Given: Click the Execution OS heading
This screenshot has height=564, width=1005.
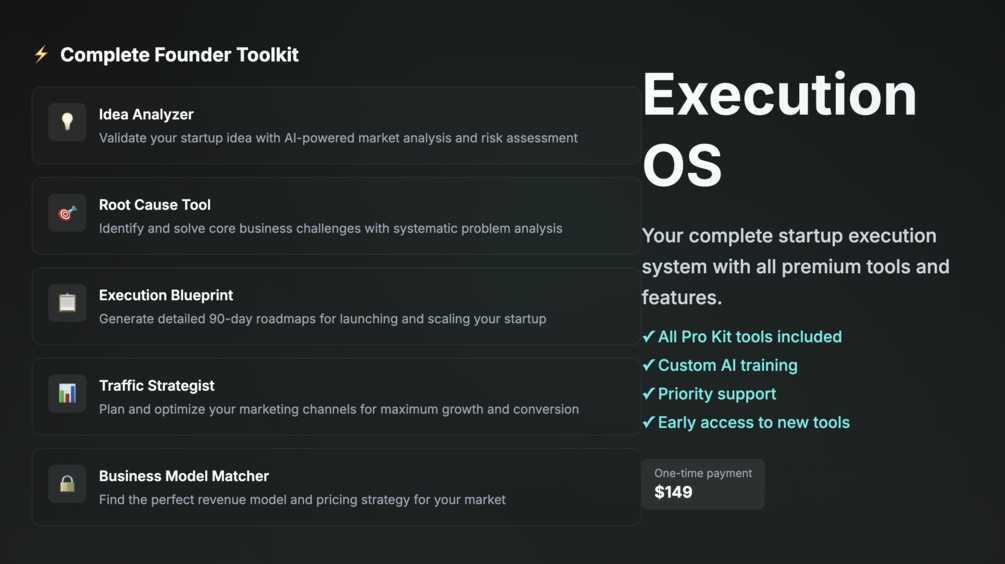Looking at the screenshot, I should (779, 129).
